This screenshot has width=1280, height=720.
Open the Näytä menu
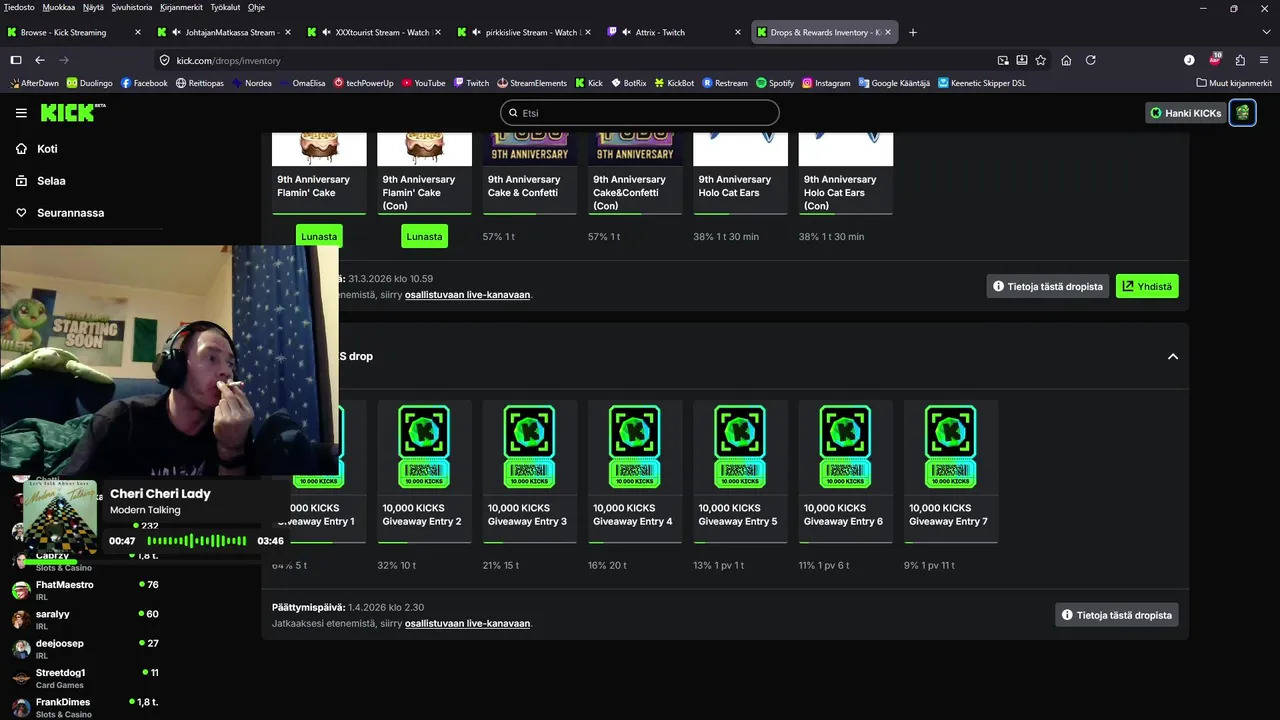click(93, 7)
